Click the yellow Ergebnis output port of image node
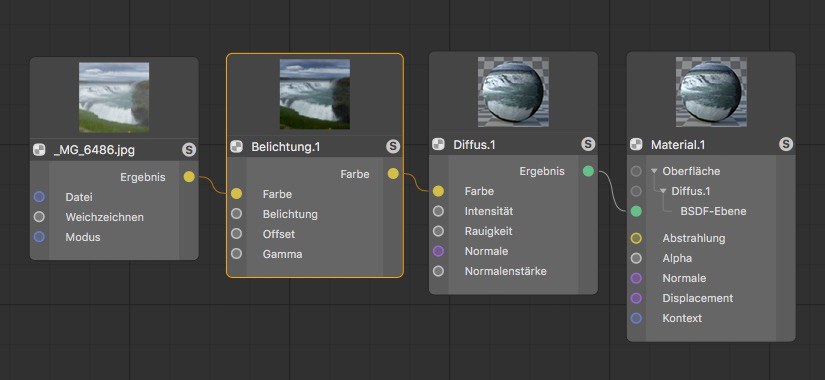 [189, 177]
